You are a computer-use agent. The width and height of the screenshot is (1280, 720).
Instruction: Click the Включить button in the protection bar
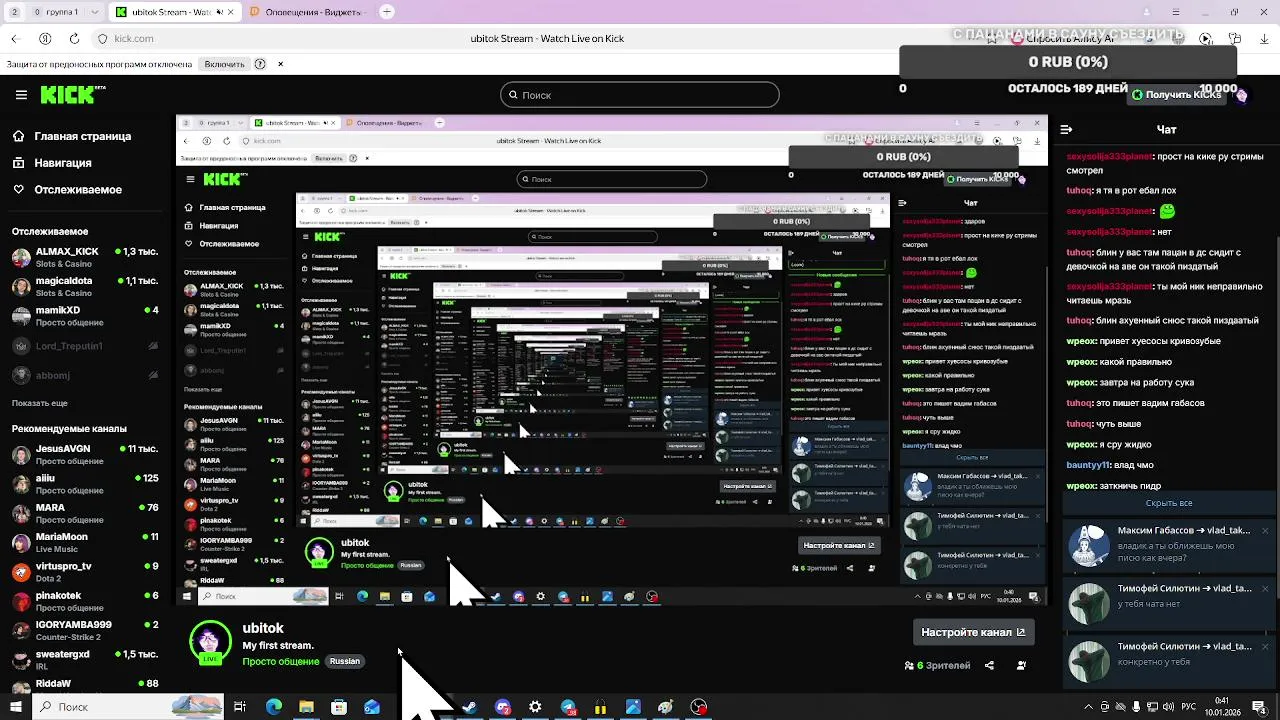224,64
